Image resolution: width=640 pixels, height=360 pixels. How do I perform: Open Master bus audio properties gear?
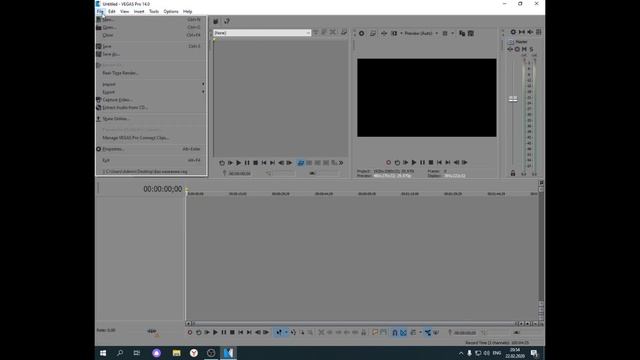513,32
